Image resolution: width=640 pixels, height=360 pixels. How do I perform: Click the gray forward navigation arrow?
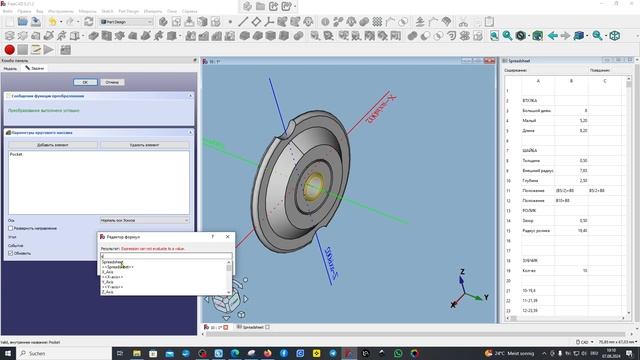pos(565,36)
